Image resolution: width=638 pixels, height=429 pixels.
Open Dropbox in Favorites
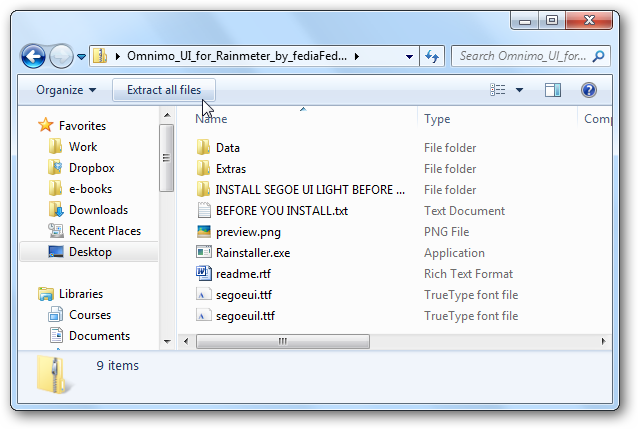(92, 168)
